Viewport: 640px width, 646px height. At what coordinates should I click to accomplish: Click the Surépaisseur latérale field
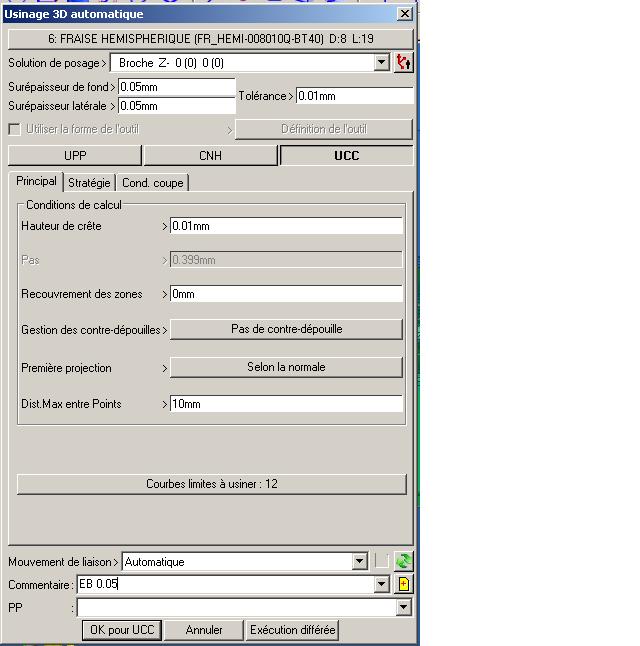pos(177,106)
